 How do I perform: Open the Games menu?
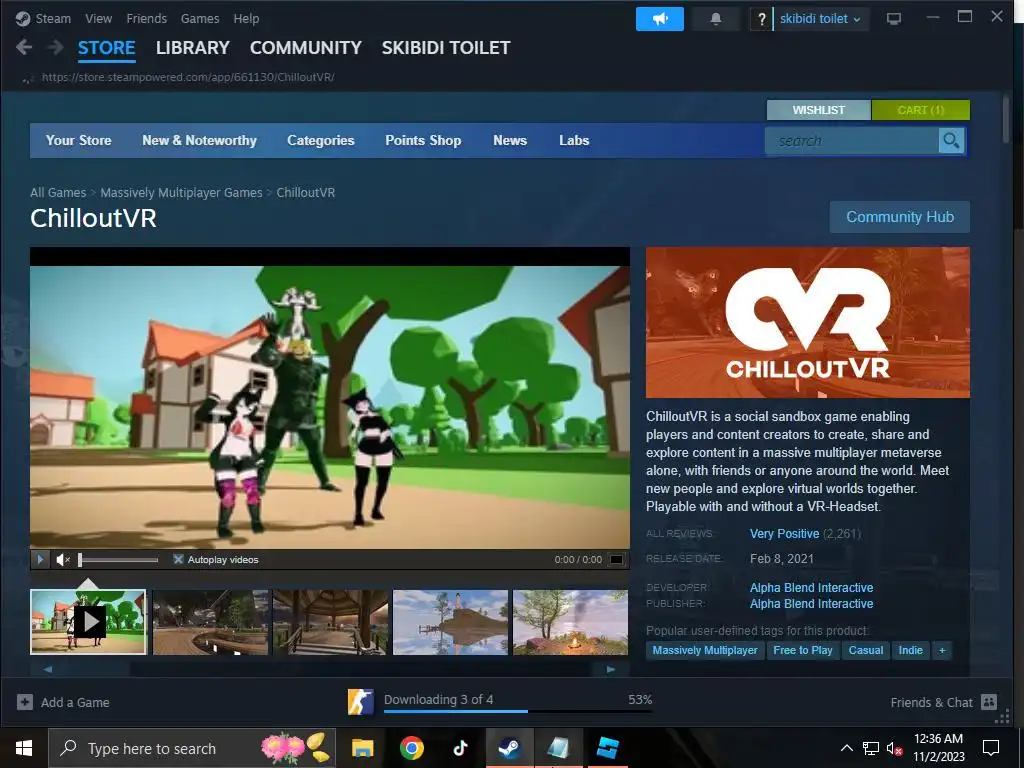(200, 19)
